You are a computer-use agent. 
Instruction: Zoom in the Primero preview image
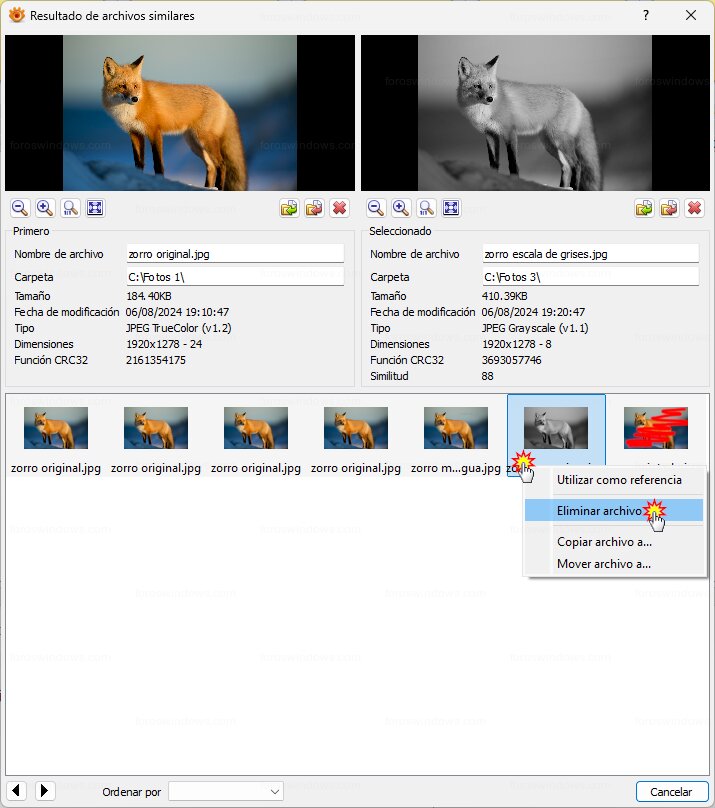[45, 208]
